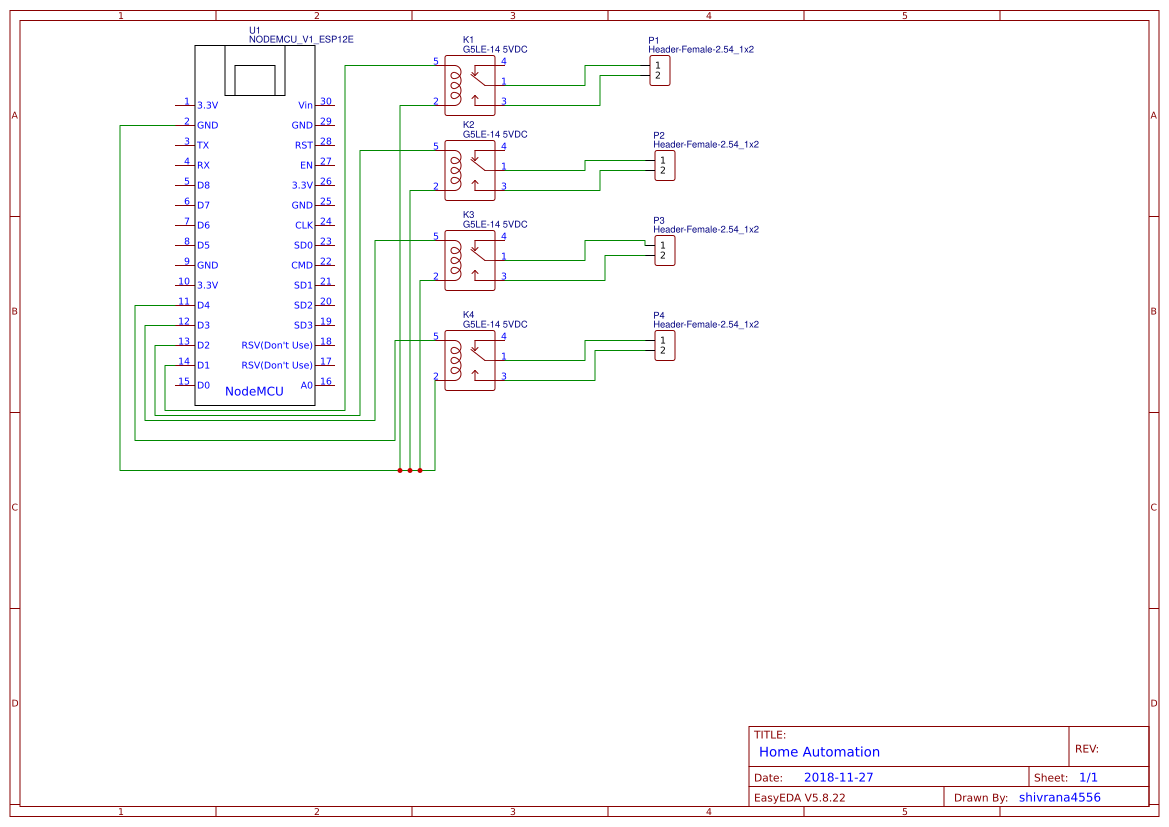Select the K2 G5LE-14 relay symbol
Viewport: 1169px width, 827px height.
pos(470,170)
